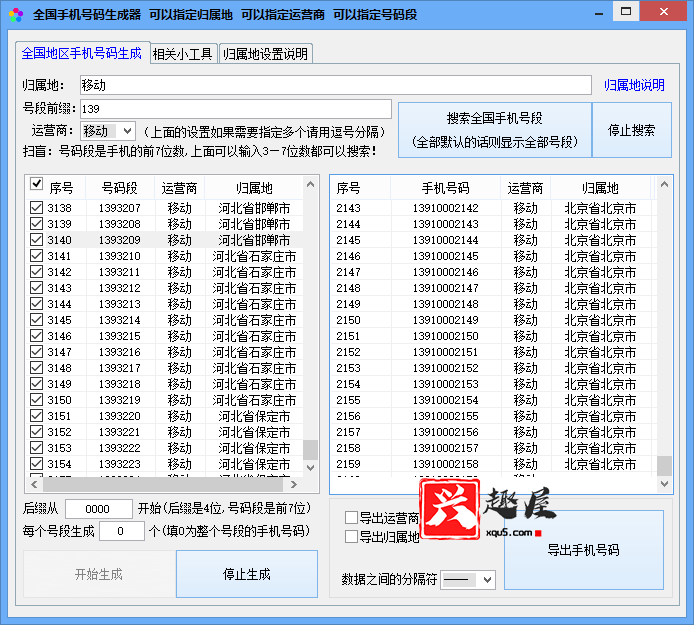Screen dimensions: 694x625
Task: Click right list vertical scrollbar thumb
Action: pyautogui.click(x=664, y=466)
